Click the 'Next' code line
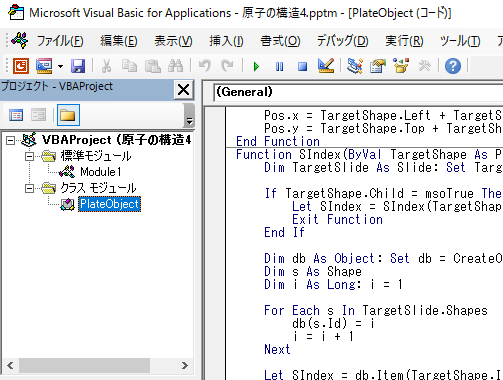 pyautogui.click(x=277, y=349)
